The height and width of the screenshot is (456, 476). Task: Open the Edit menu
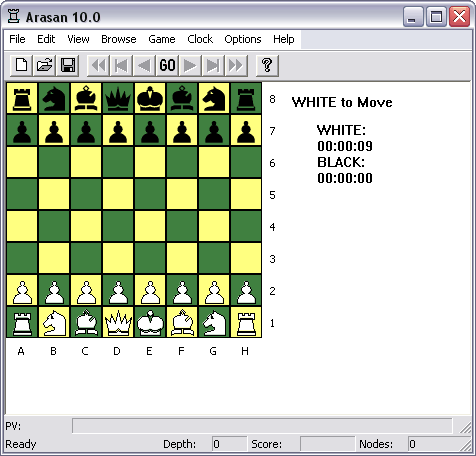(46, 39)
